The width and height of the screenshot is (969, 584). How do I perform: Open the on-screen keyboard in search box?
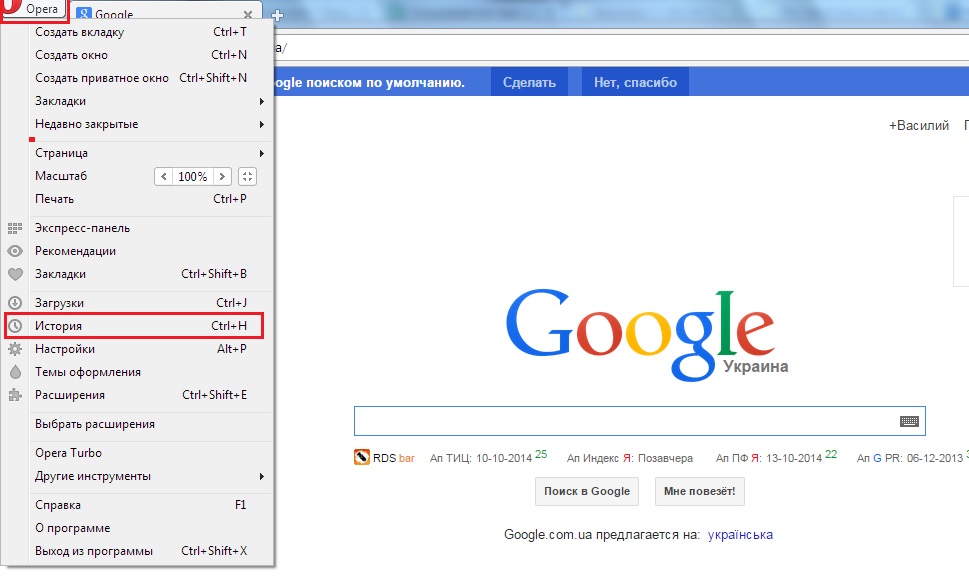909,421
